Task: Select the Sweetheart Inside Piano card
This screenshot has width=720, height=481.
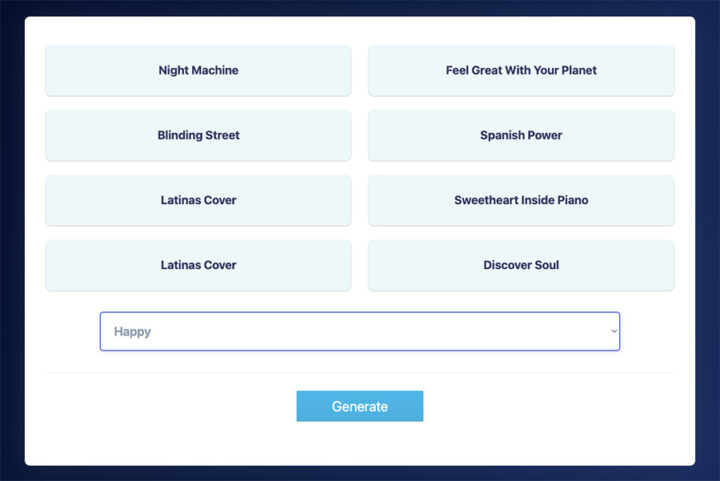Action: click(521, 201)
